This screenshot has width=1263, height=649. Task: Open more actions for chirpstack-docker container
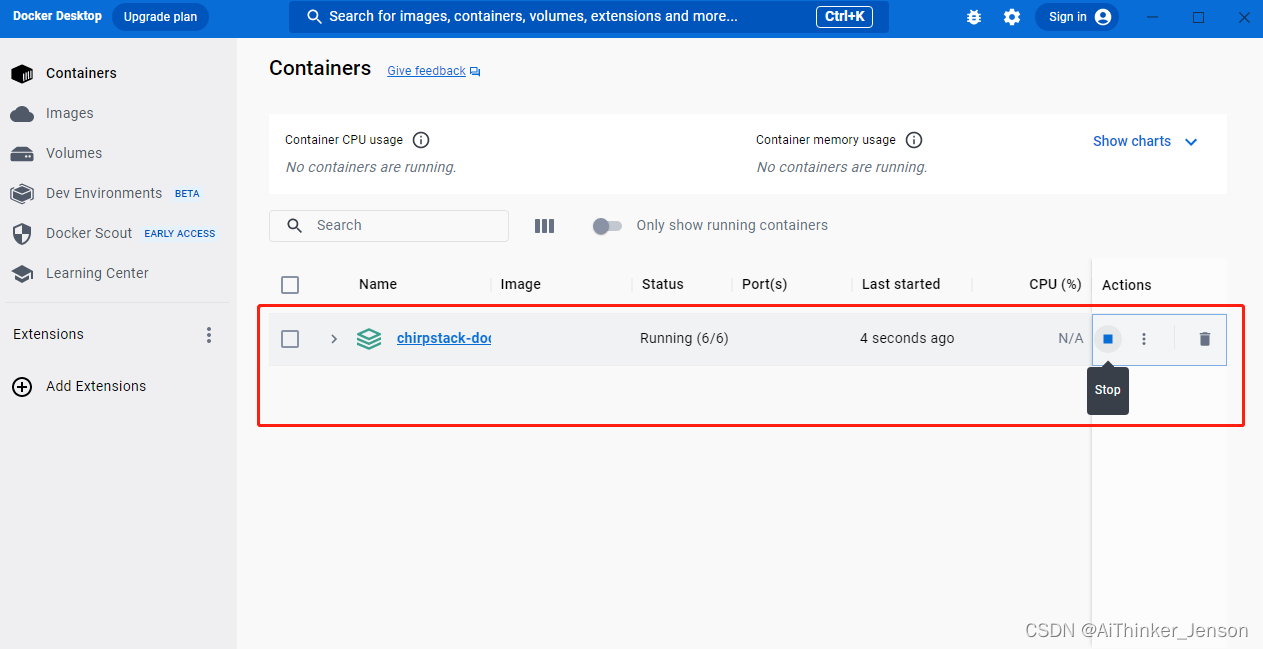[1144, 338]
